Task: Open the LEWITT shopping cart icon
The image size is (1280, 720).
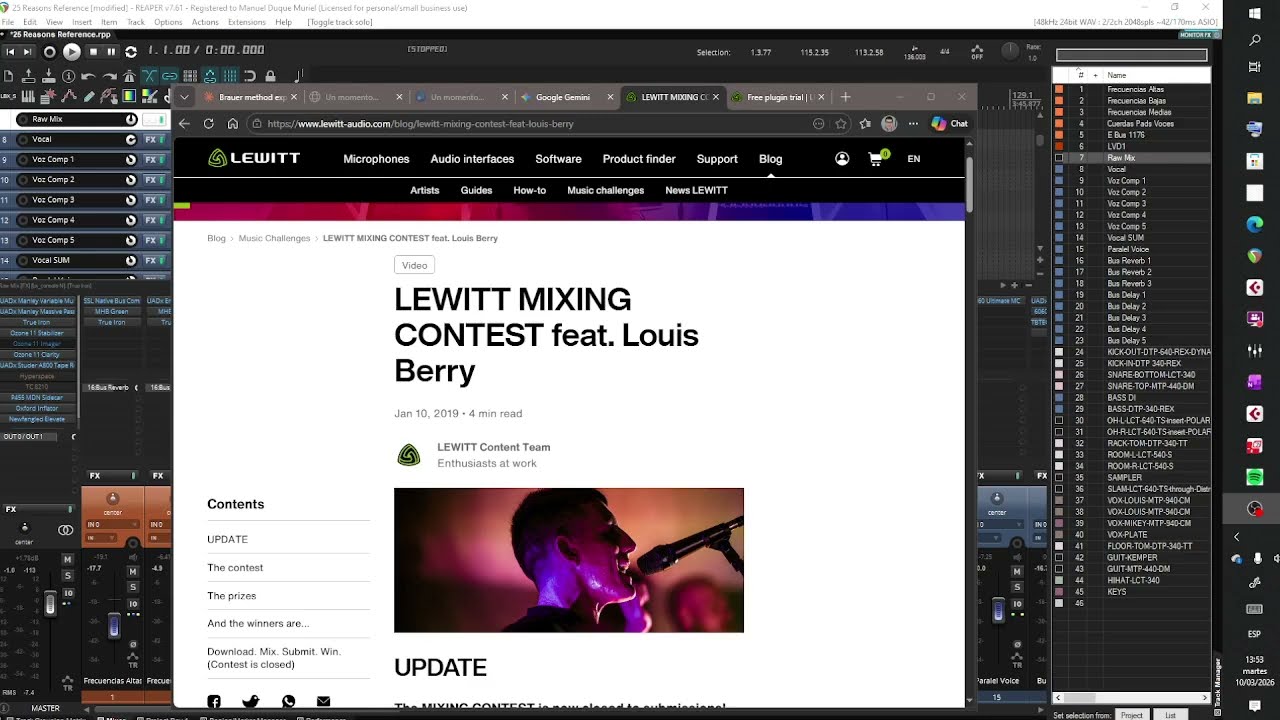Action: click(x=877, y=159)
